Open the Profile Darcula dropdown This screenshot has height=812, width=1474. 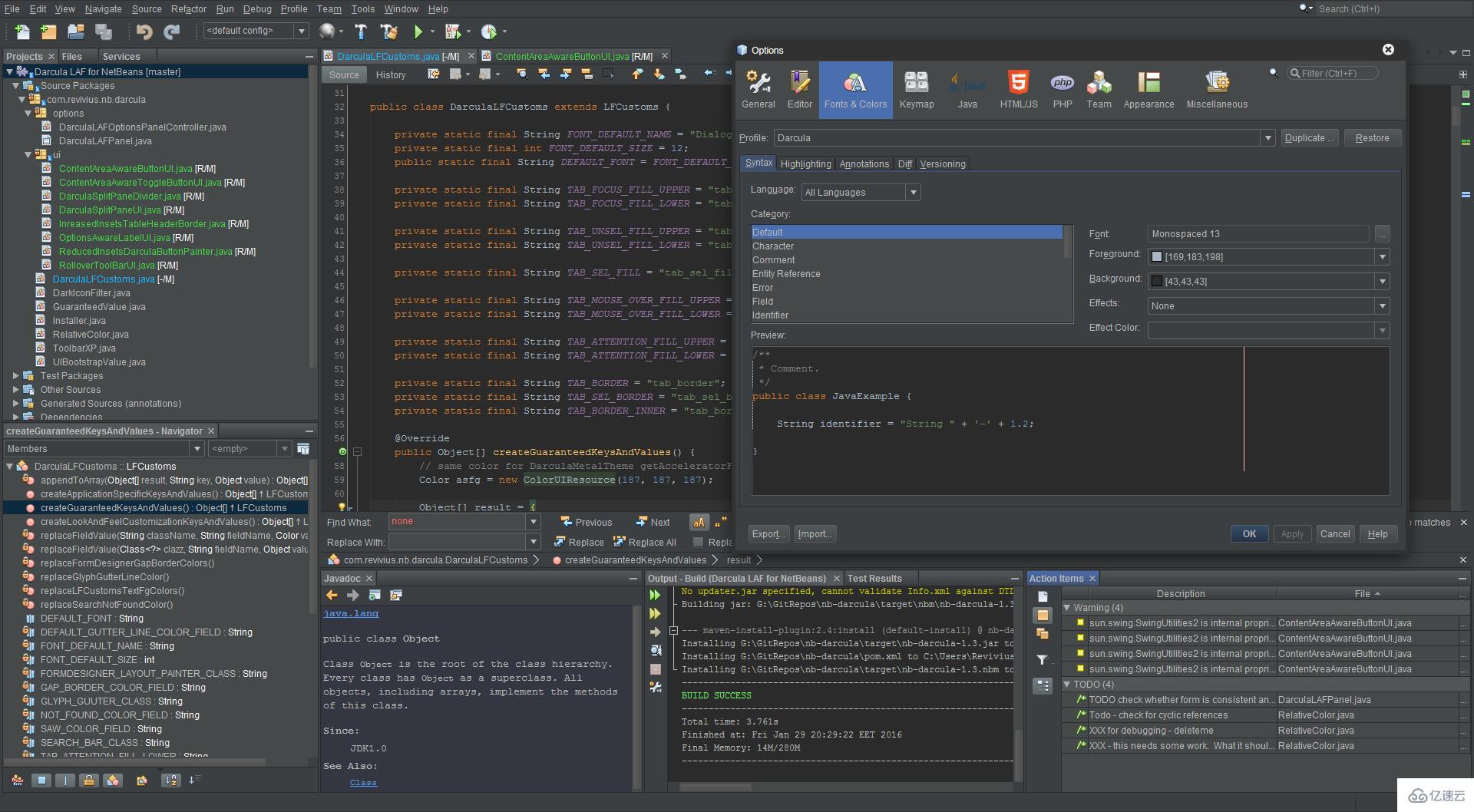[1267, 138]
